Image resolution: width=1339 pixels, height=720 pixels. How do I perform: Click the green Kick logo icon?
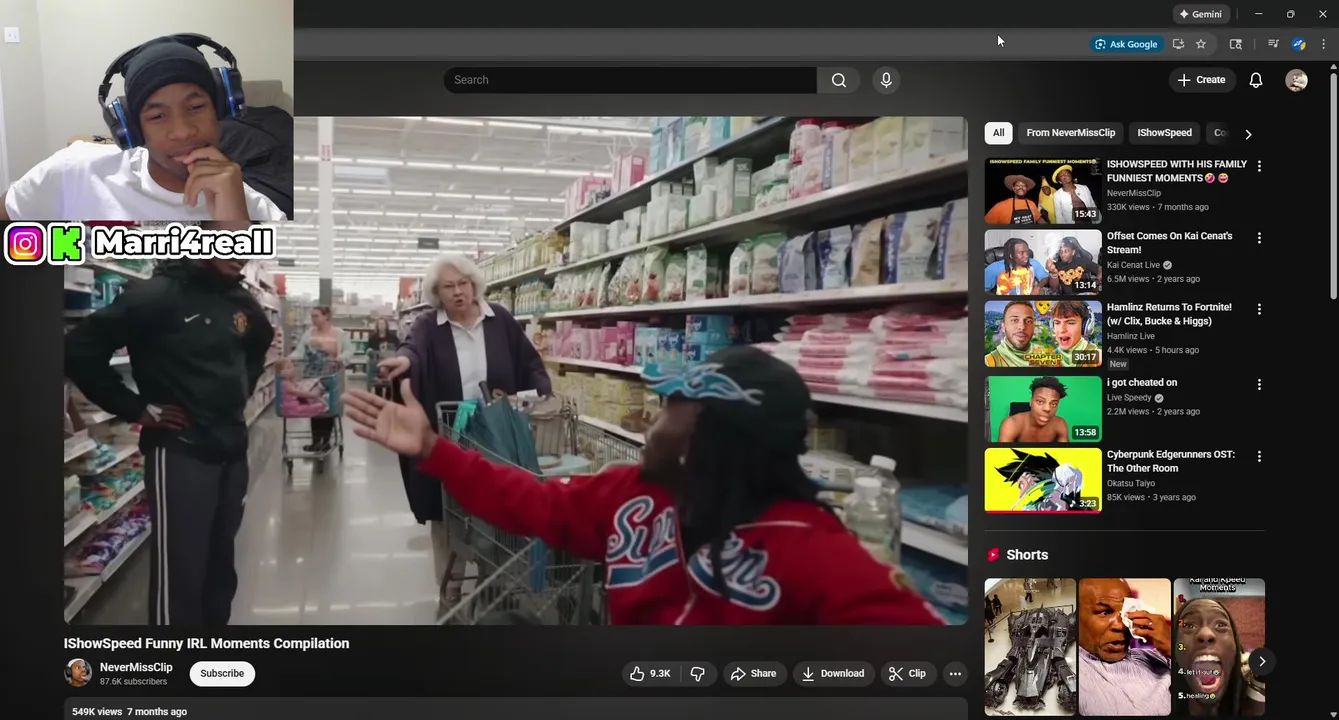66,244
